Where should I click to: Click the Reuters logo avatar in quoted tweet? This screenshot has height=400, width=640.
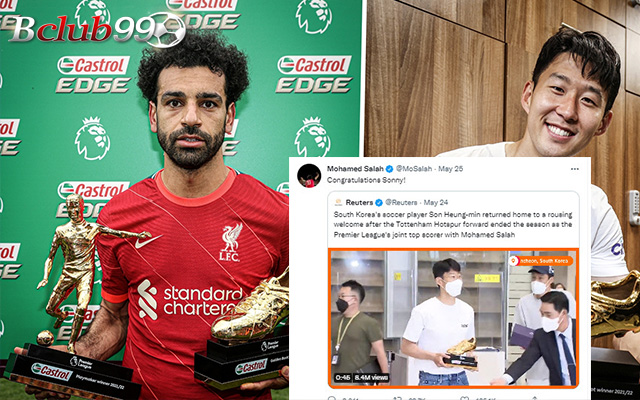338,202
